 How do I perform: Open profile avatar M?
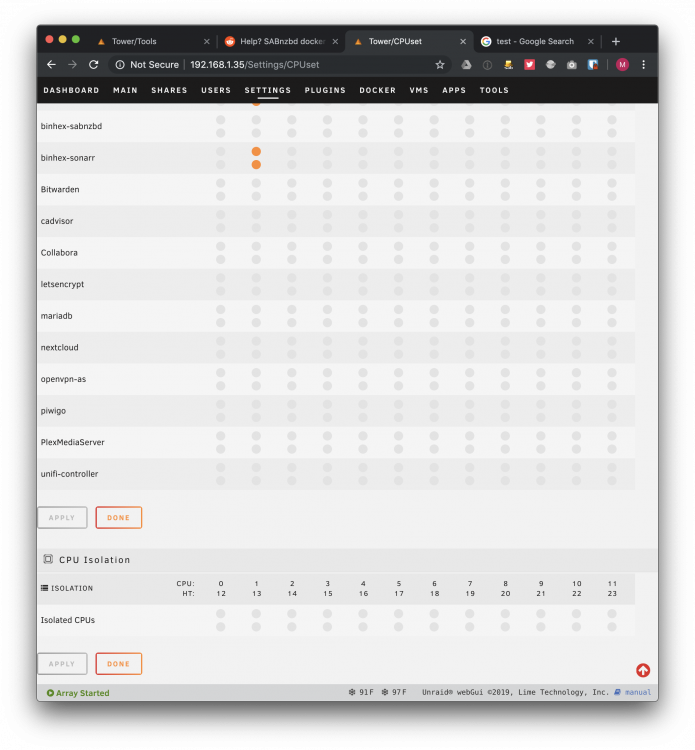point(622,65)
